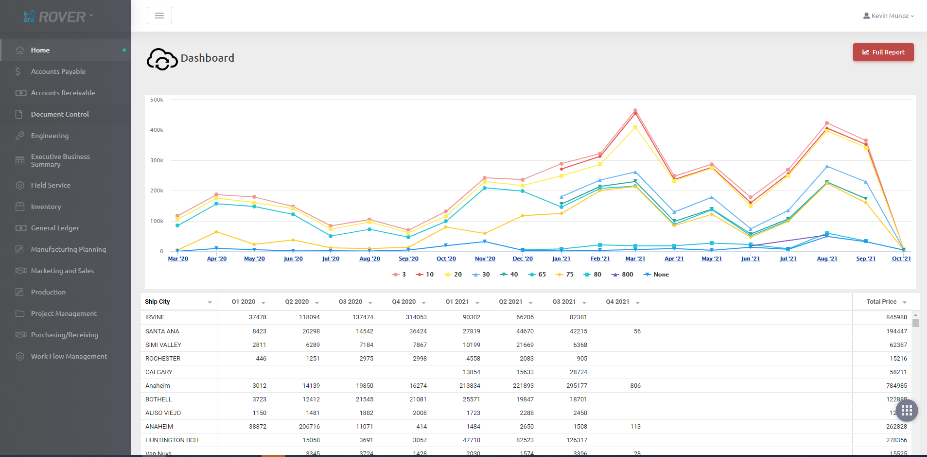Expand the ROVER logo dropdown chevron
This screenshot has width=927, height=457.
click(x=91, y=15)
